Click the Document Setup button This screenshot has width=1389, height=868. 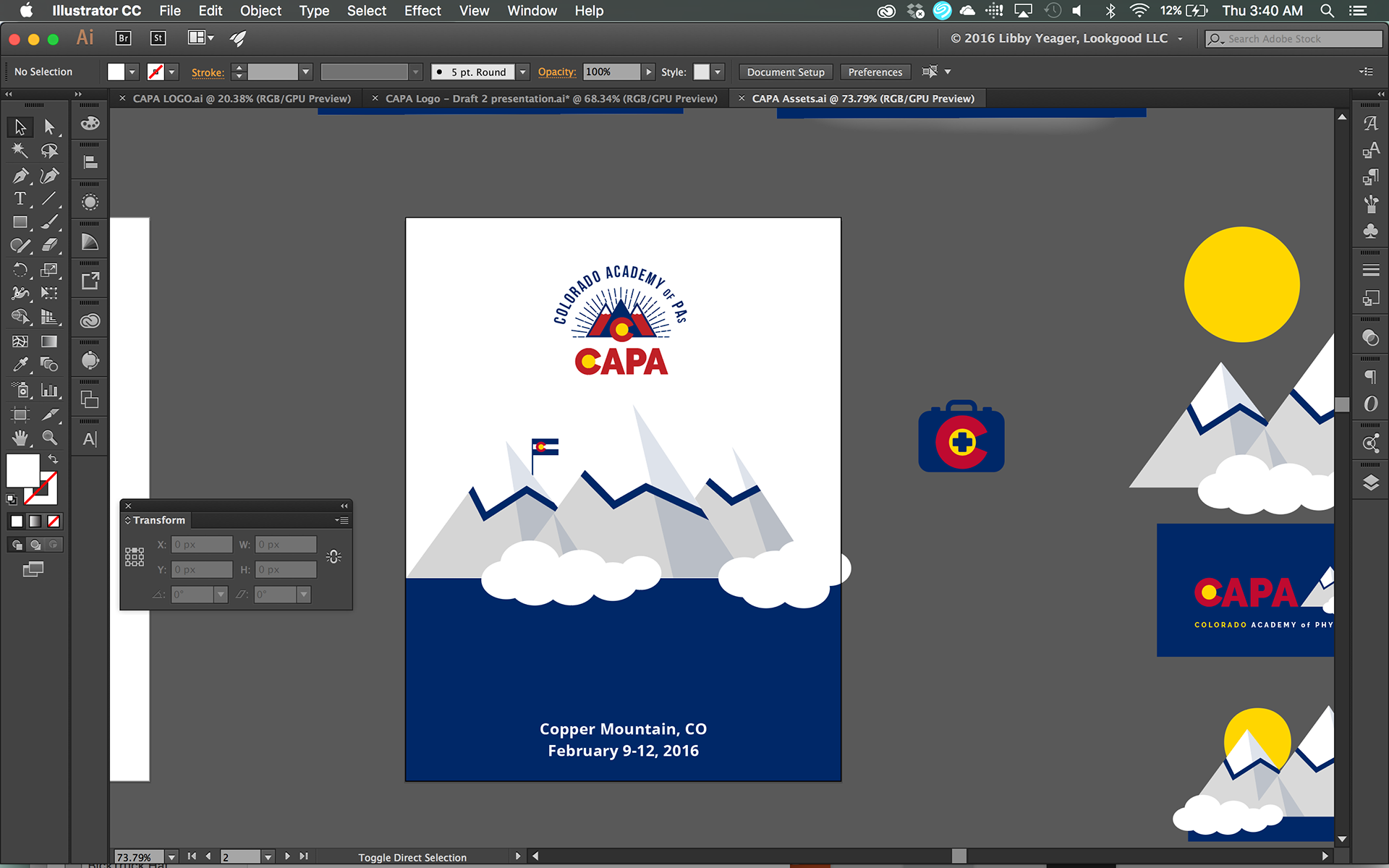(786, 72)
